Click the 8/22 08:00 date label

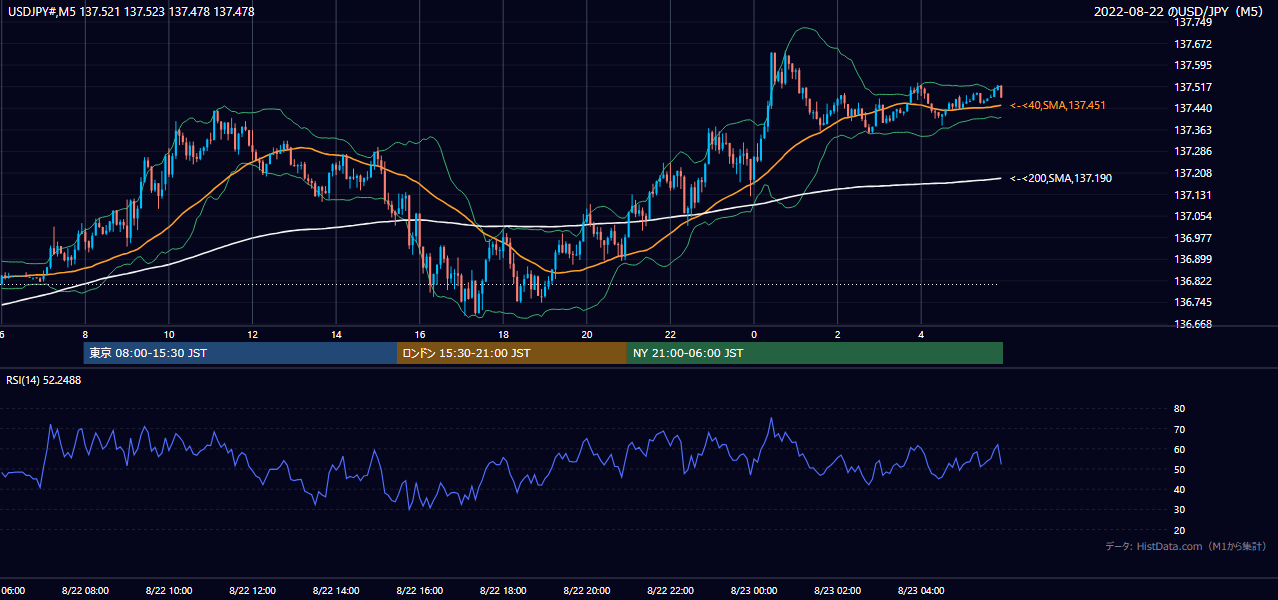[x=85, y=590]
